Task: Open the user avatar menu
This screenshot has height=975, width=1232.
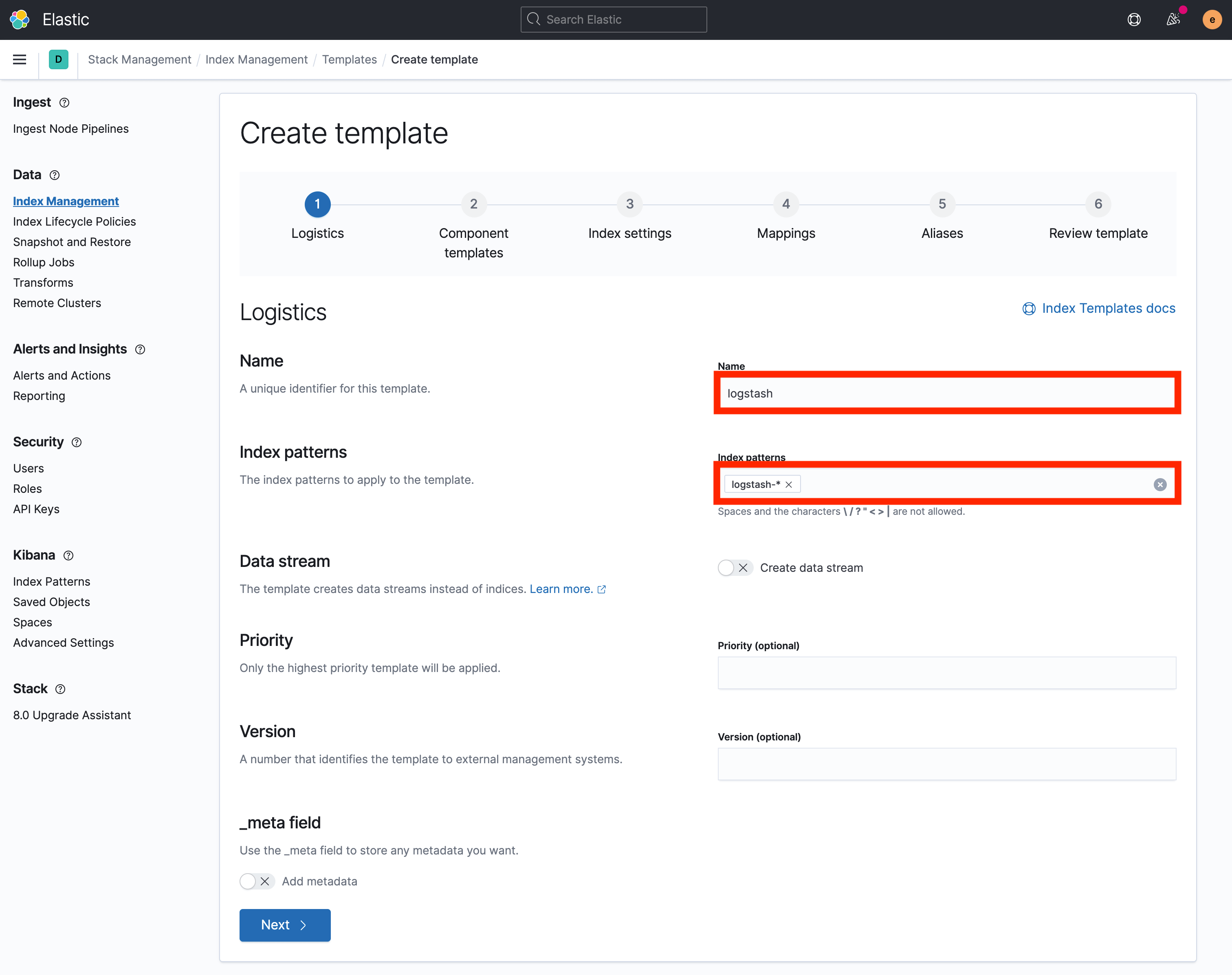Action: tap(1212, 20)
